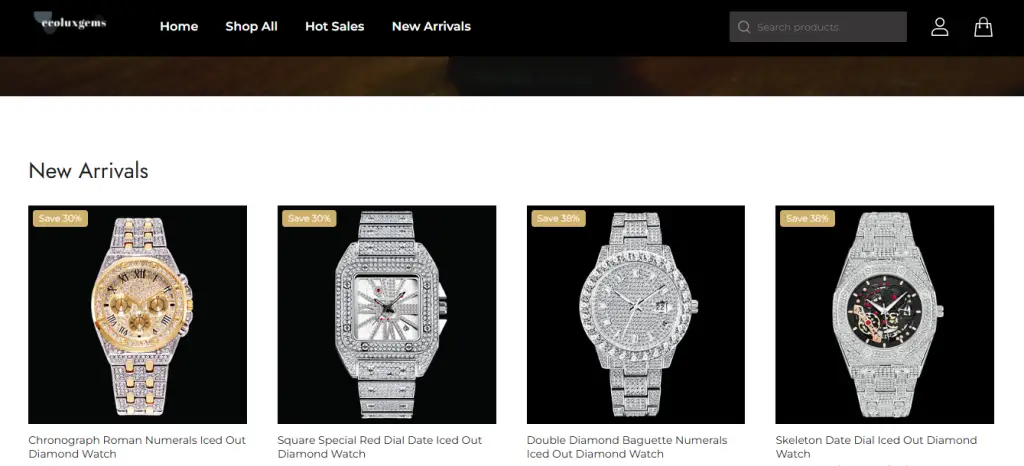Open the Skeleton Date Dial watch image

pos(884,315)
